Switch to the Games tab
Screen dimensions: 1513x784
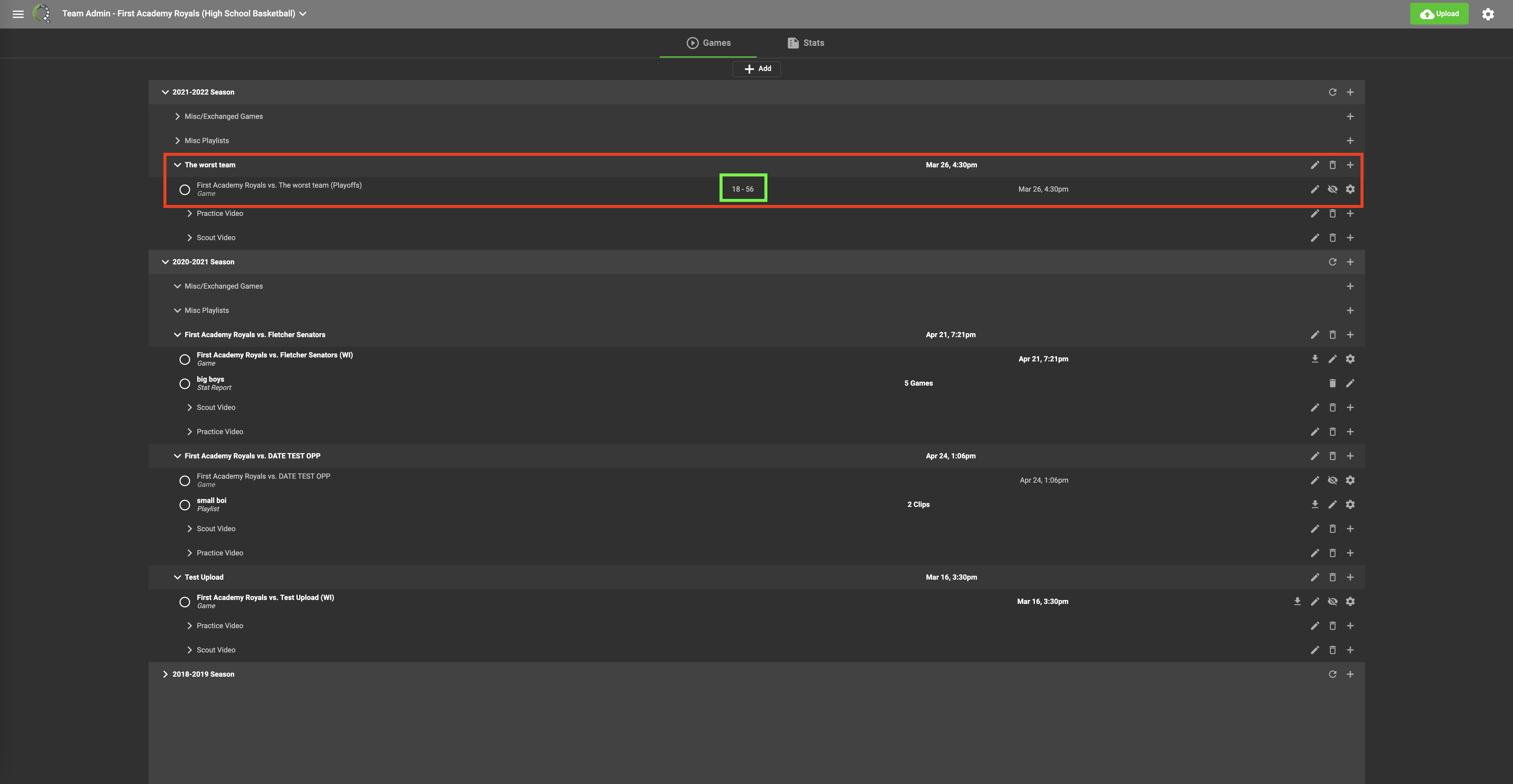coord(708,43)
